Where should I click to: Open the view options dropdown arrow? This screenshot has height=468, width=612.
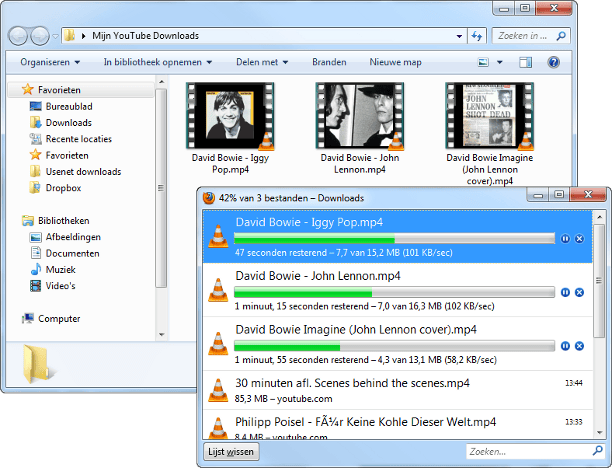point(499,62)
